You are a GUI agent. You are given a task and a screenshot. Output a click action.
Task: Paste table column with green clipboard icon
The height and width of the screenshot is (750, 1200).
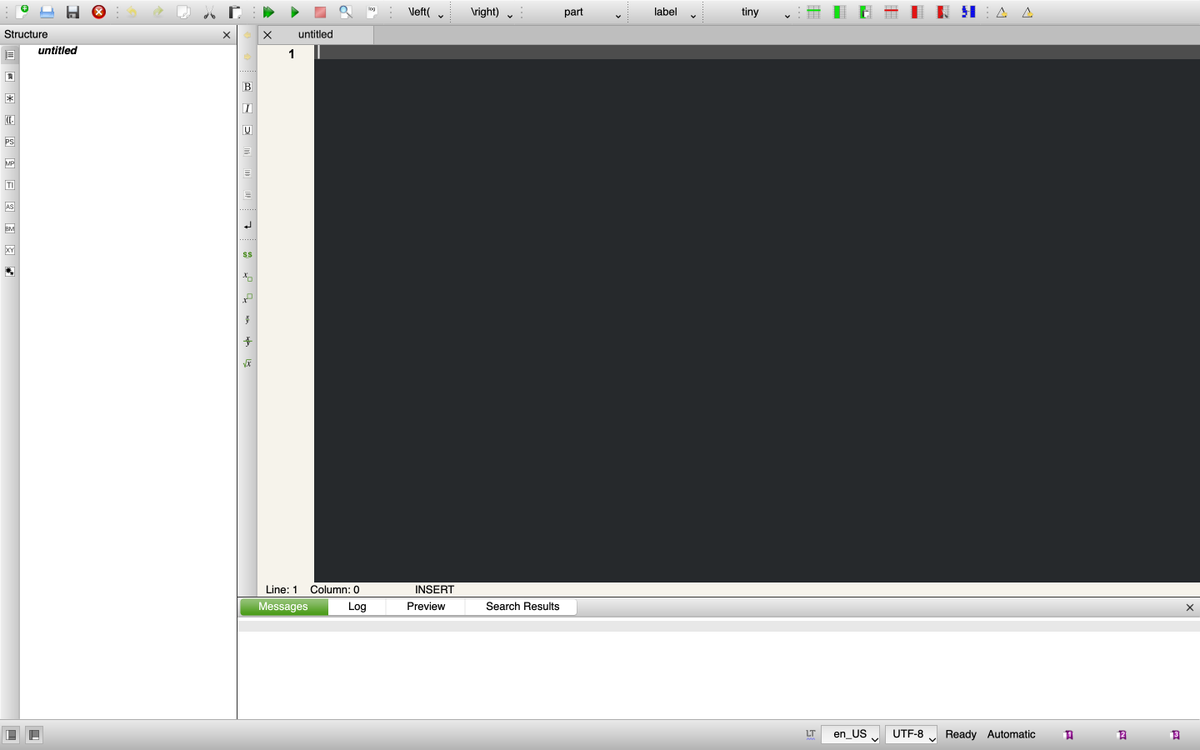click(865, 12)
